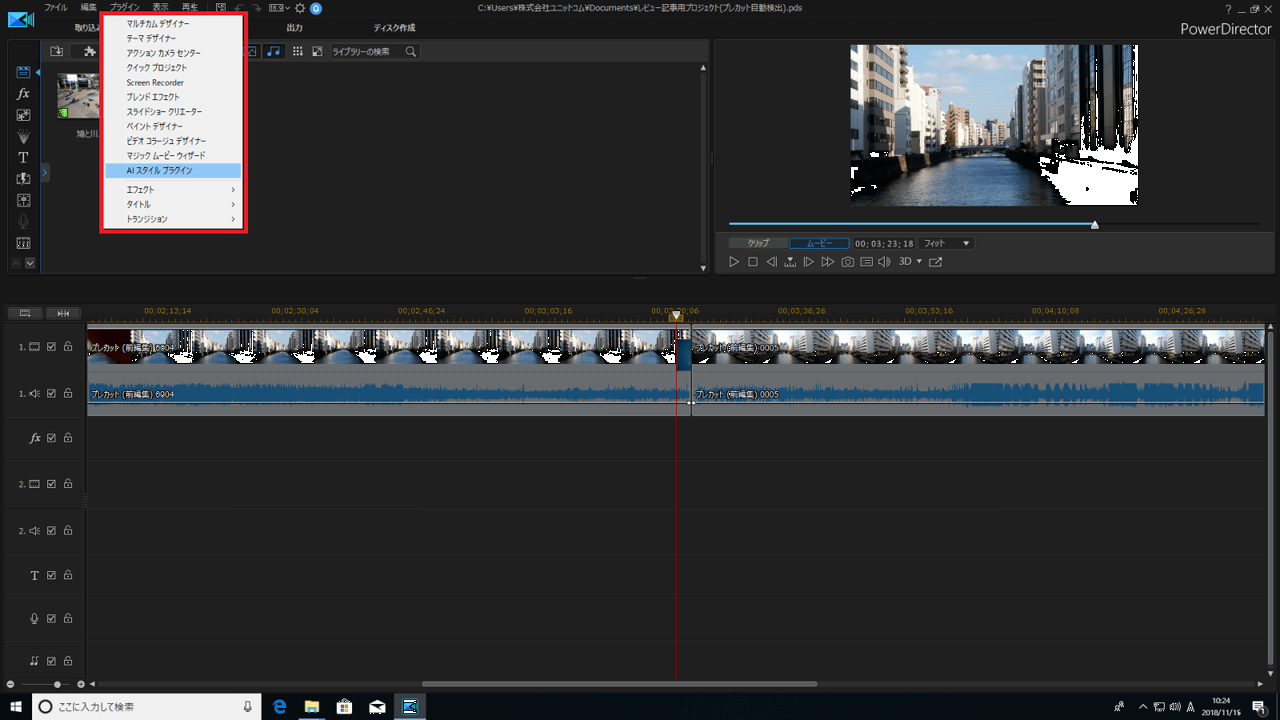Toggle lock on the music track
Screen dimensions: 1280x720
tap(68, 661)
